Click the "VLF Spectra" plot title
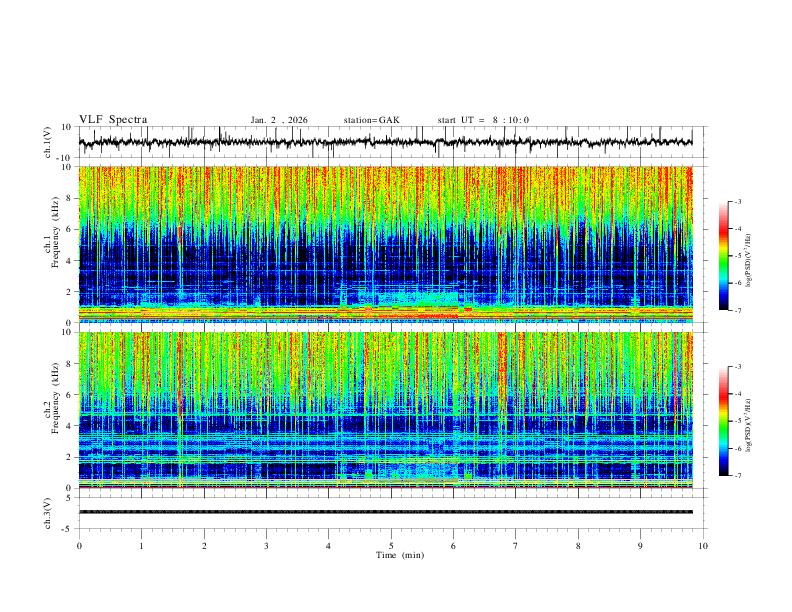Screen dimensions: 792x612 tap(113, 120)
